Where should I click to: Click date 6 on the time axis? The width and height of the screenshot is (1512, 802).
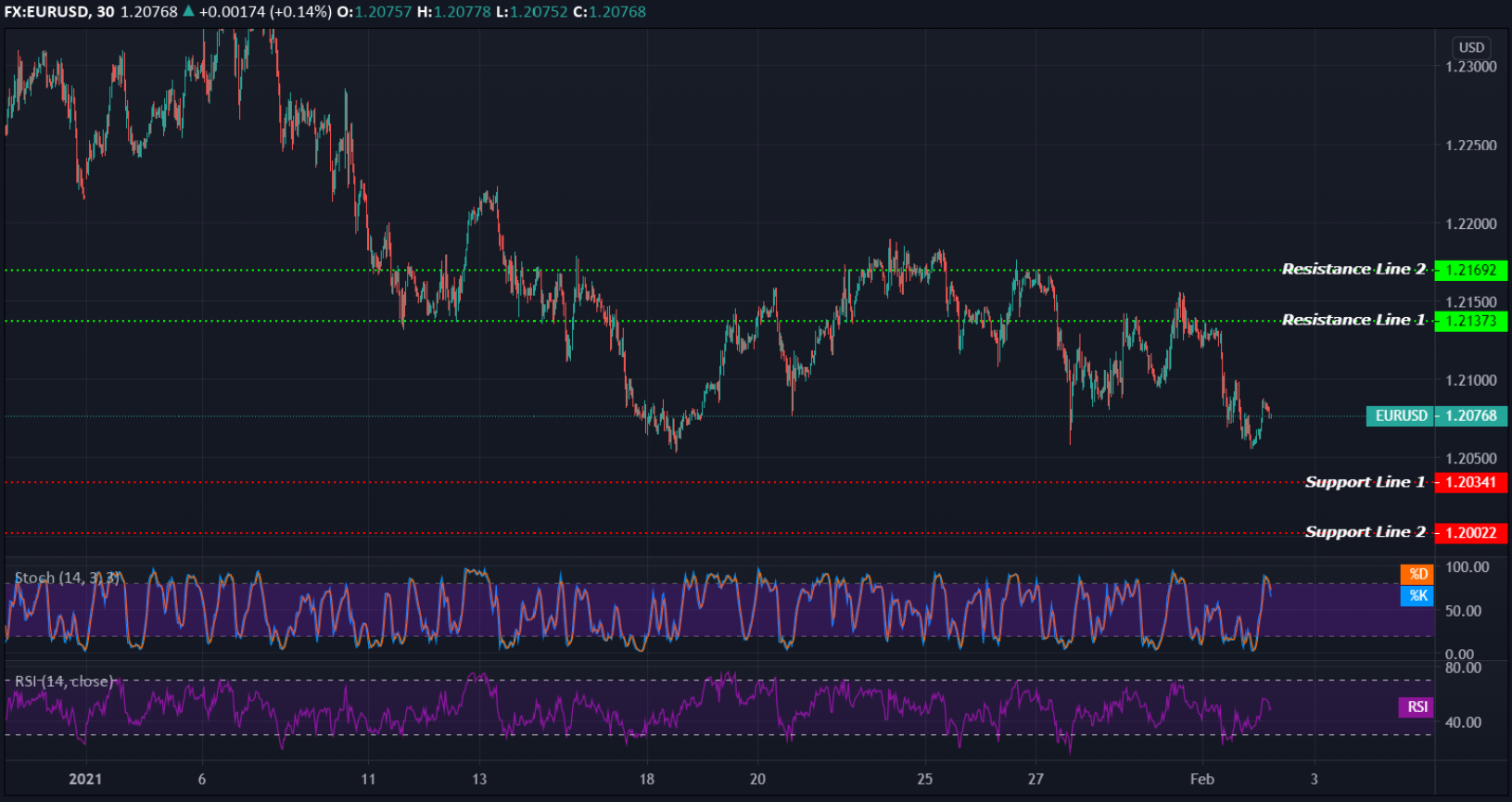click(x=202, y=779)
